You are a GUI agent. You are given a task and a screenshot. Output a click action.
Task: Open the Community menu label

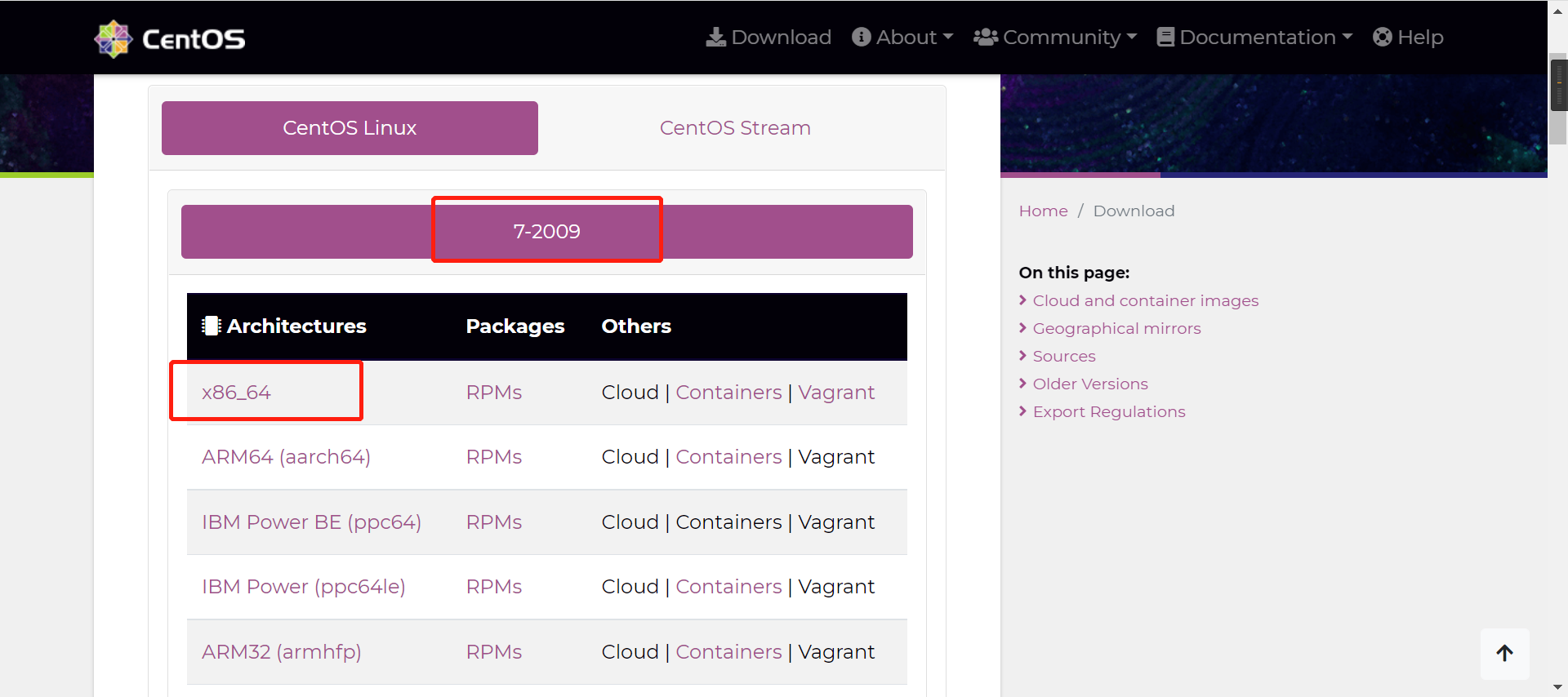pos(1062,38)
